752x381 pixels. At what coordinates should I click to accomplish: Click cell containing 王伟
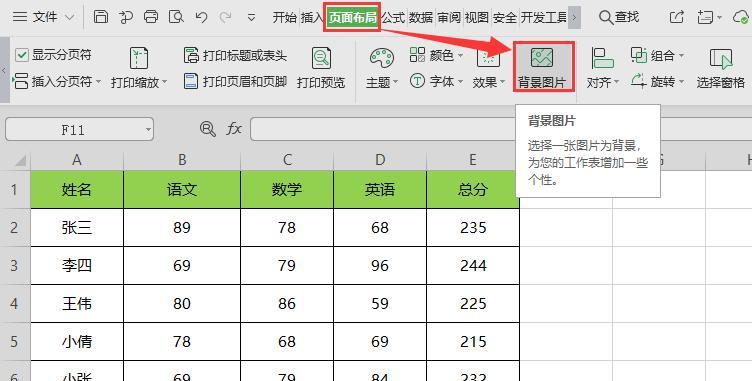click(77, 303)
